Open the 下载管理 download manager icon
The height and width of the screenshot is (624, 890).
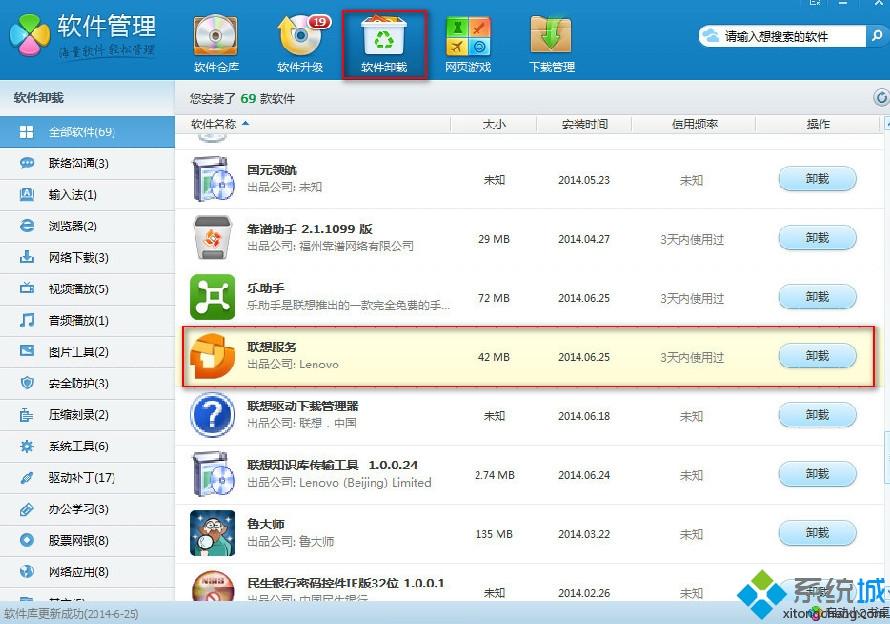pyautogui.click(x=552, y=44)
